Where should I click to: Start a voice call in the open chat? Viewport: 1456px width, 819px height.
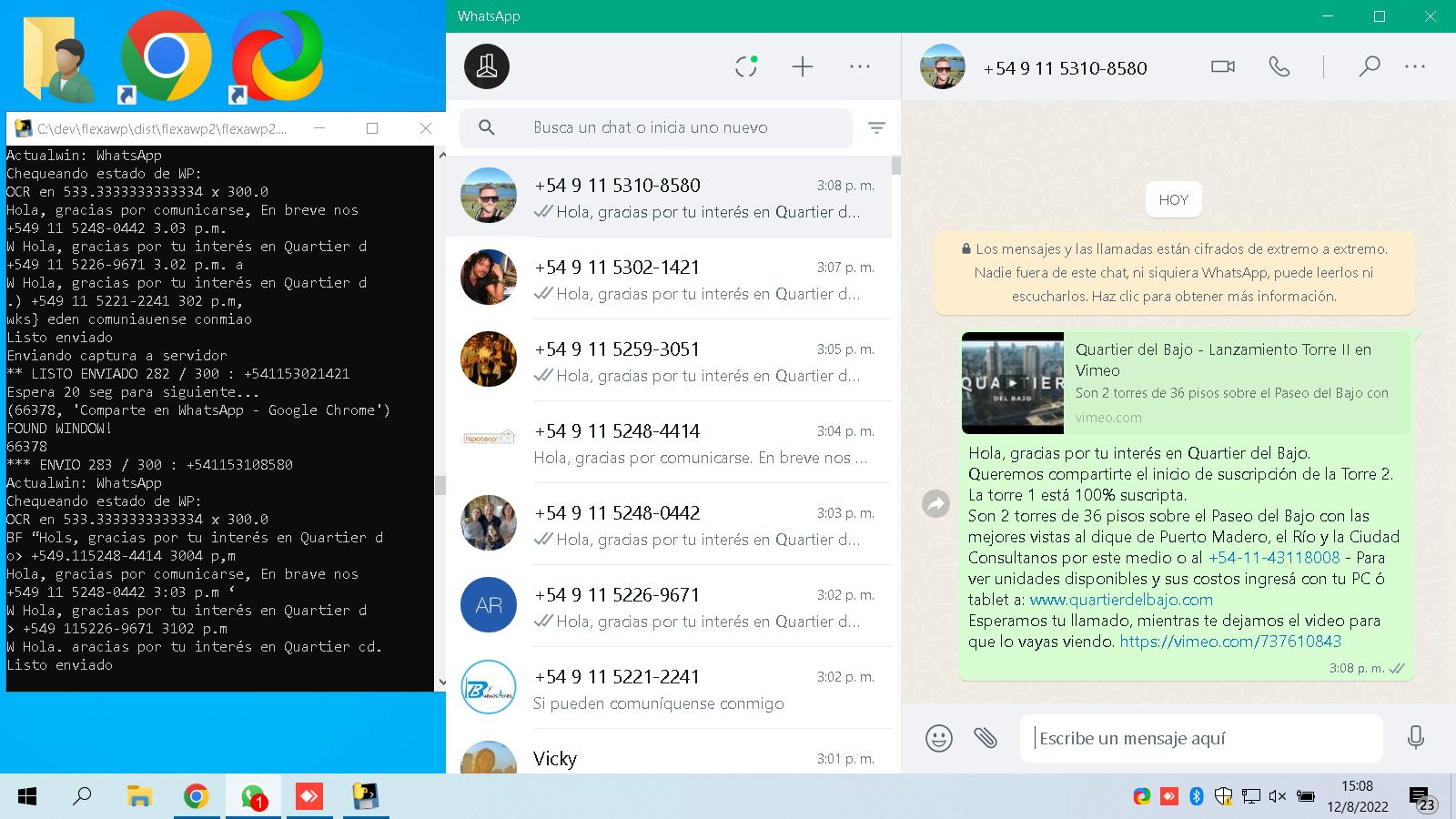(x=1279, y=66)
